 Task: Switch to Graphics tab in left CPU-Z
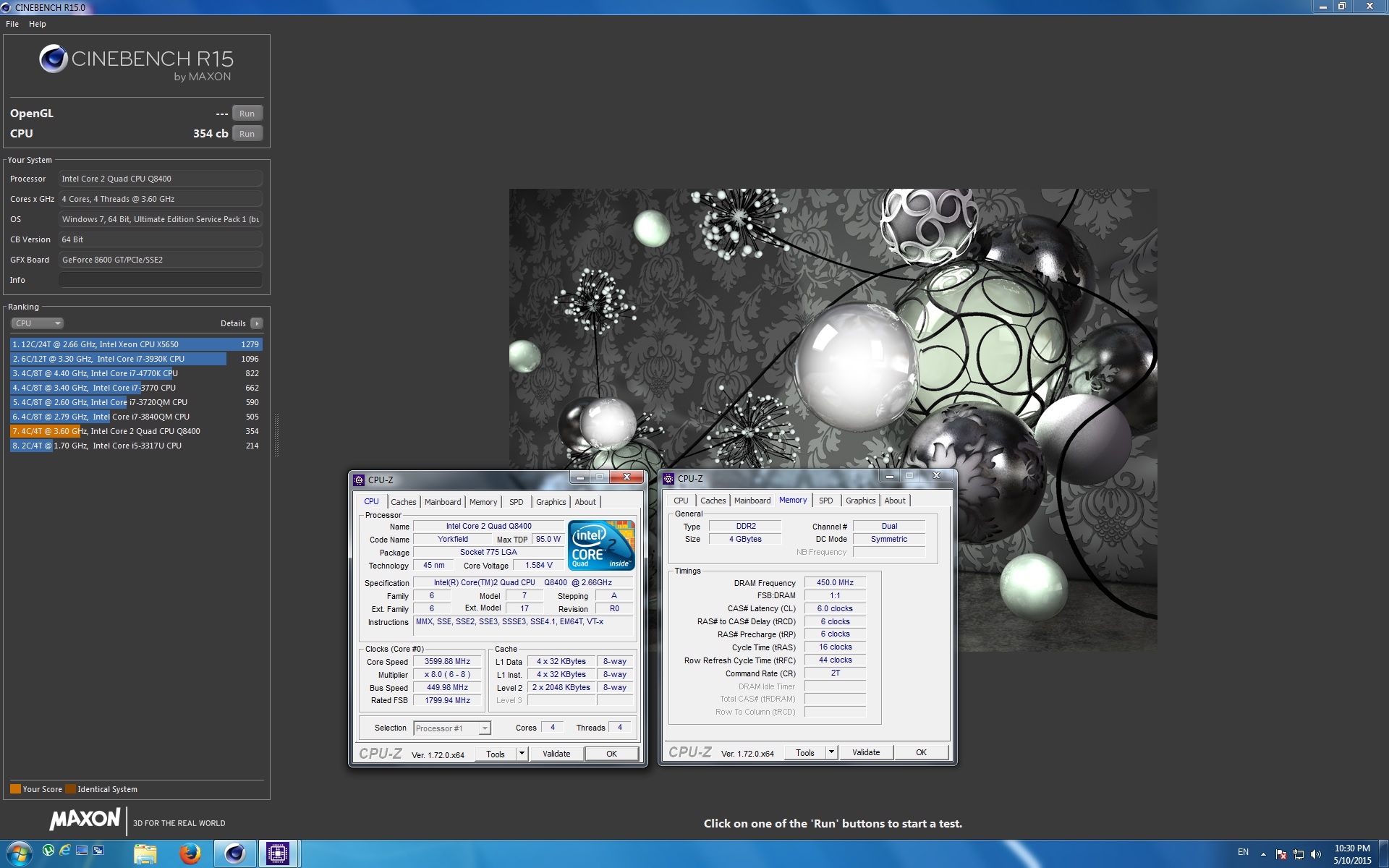(551, 502)
